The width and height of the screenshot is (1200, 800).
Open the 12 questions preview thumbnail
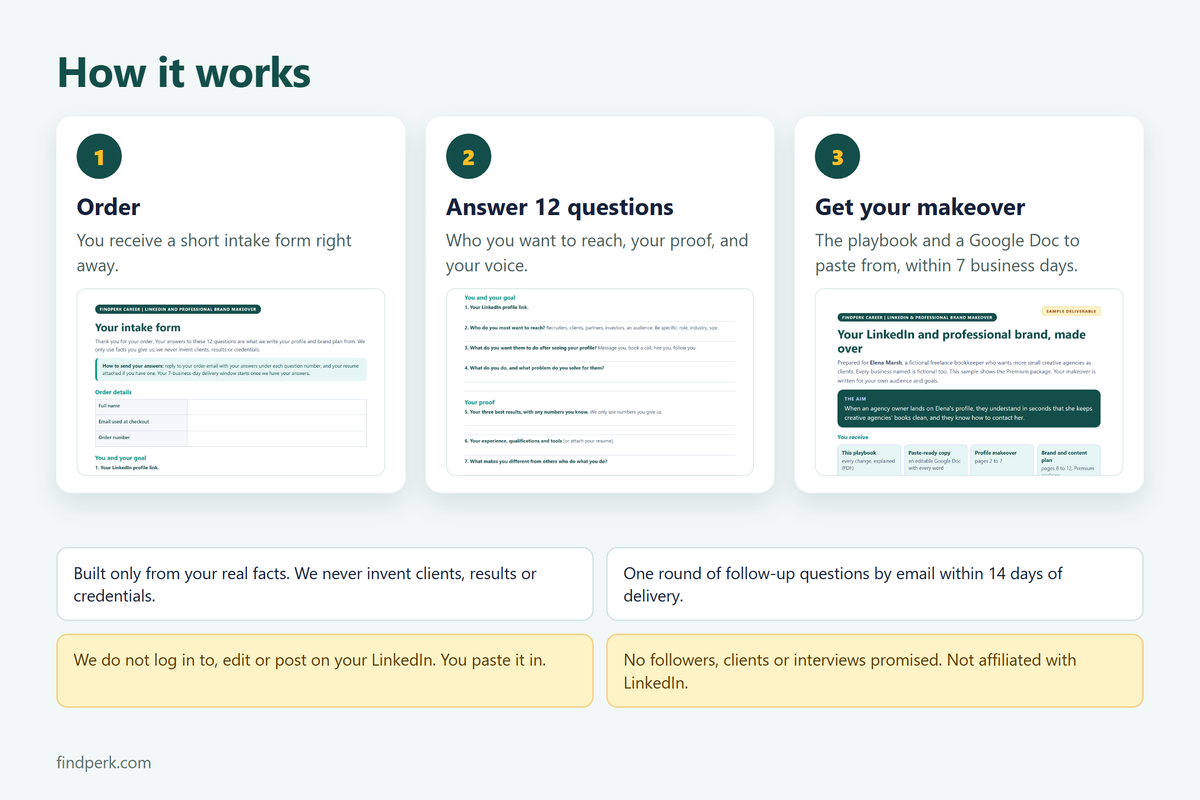tap(600, 382)
